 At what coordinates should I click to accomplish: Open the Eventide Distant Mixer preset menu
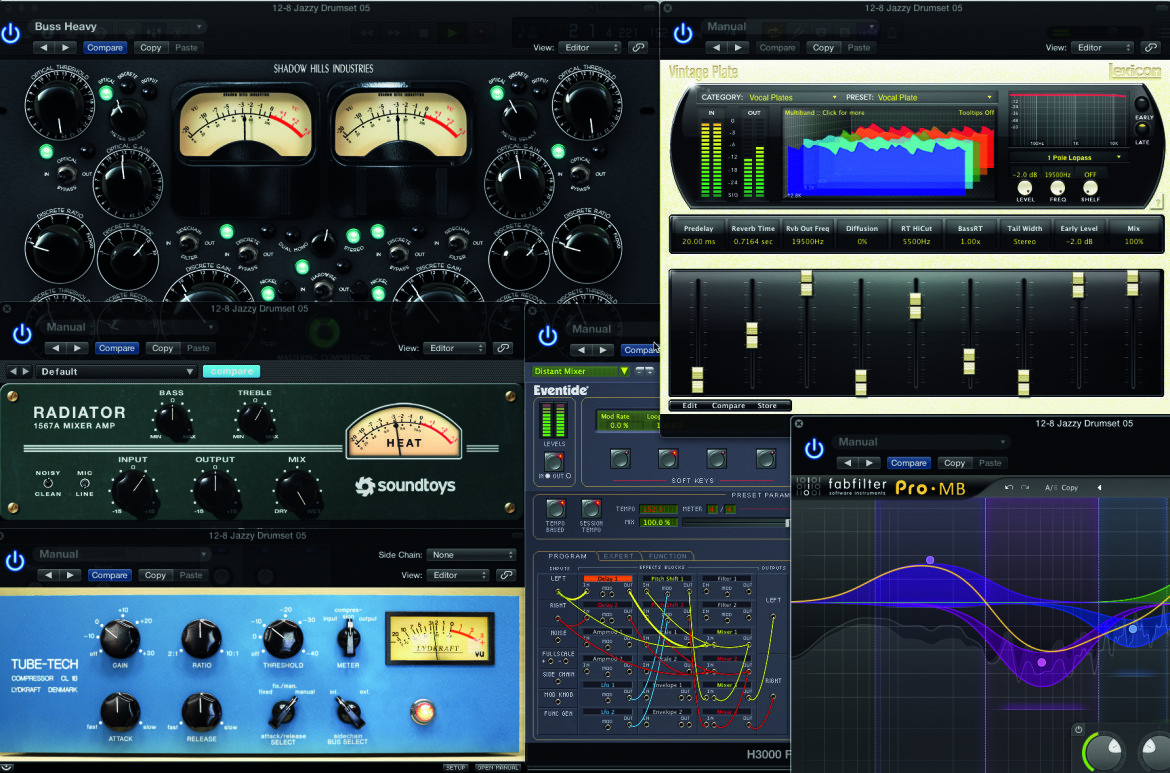(x=581, y=371)
